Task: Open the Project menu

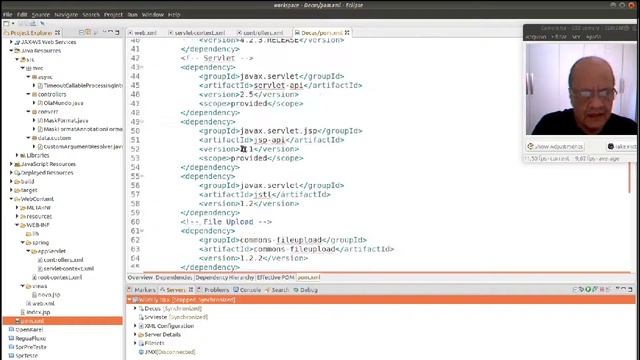Action: (113, 15)
